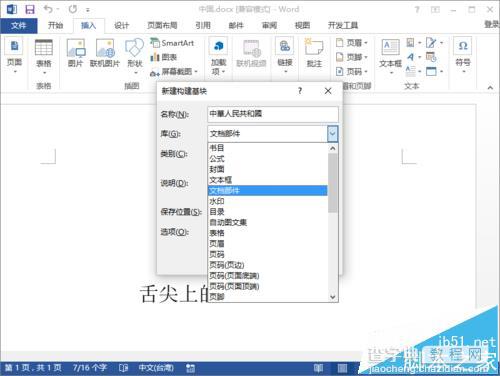Insert online pictures with 联机图片
Screen dimensions: 500x376
pyautogui.click(x=105, y=53)
